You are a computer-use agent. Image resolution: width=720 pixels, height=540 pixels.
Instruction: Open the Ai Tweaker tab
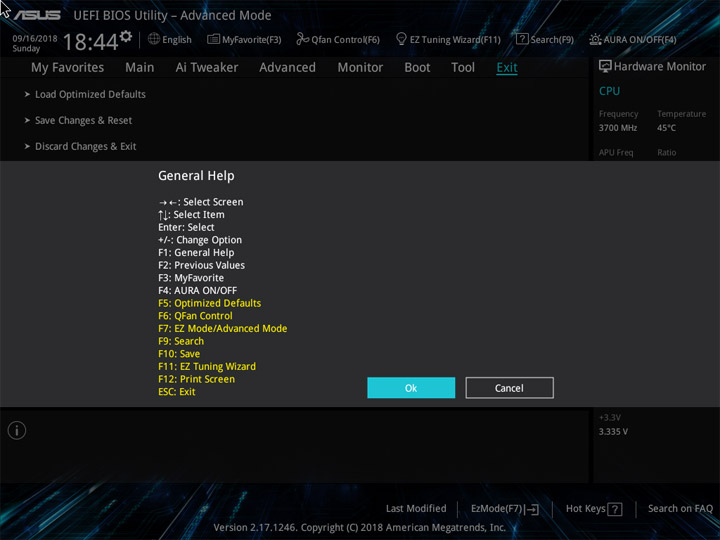click(x=207, y=68)
